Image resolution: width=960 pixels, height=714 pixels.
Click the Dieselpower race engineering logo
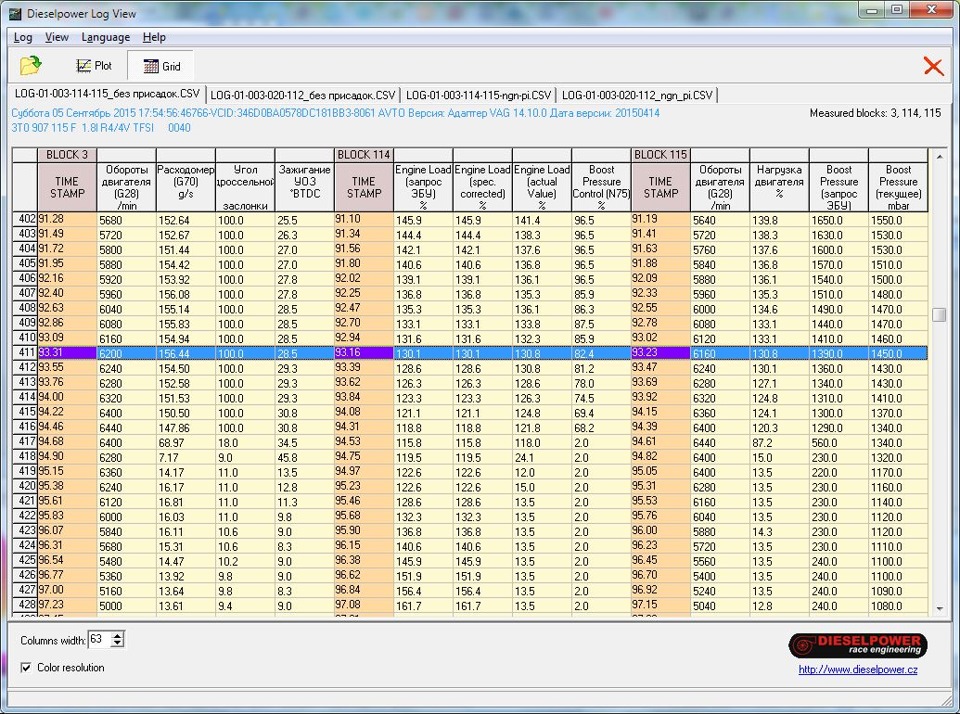click(x=857, y=645)
